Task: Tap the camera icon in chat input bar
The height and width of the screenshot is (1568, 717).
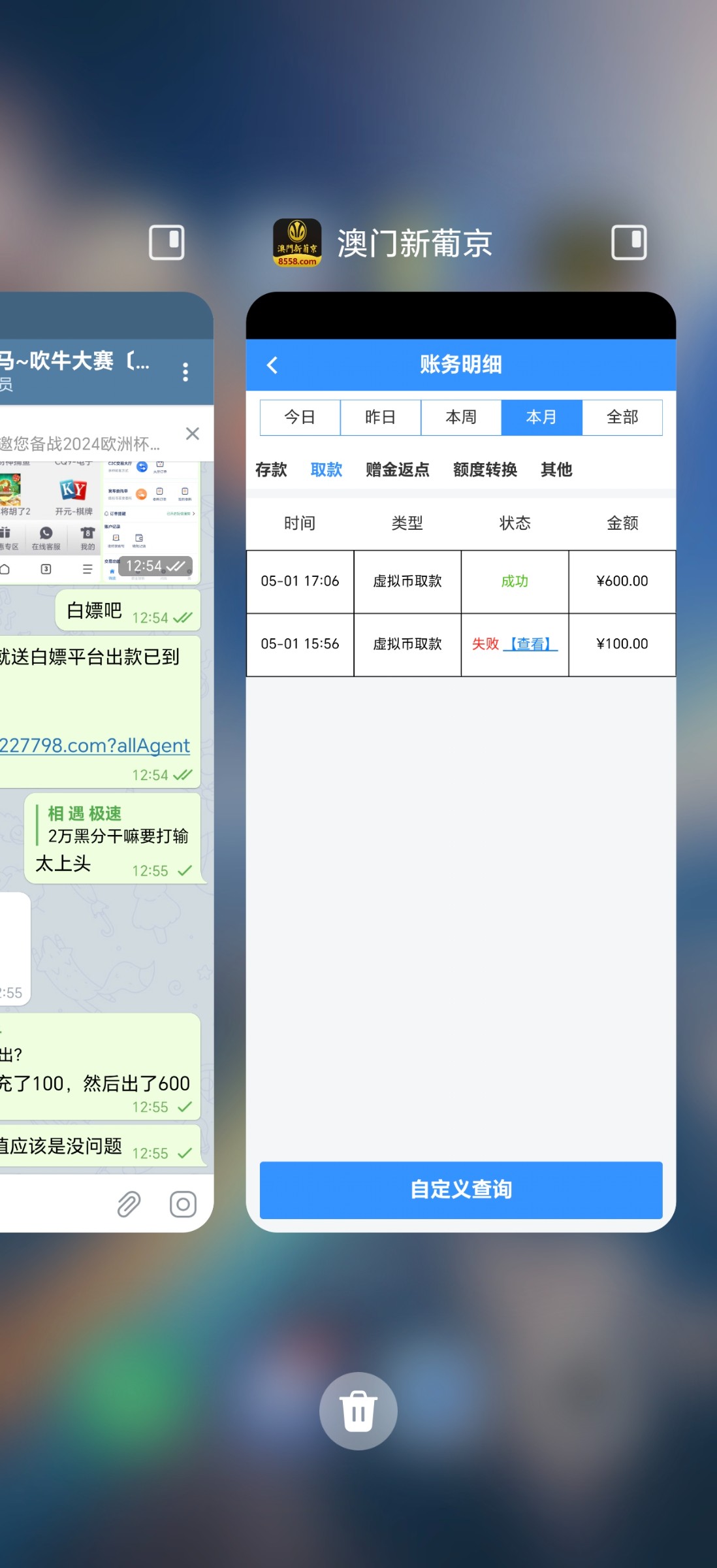Action: 183,1204
